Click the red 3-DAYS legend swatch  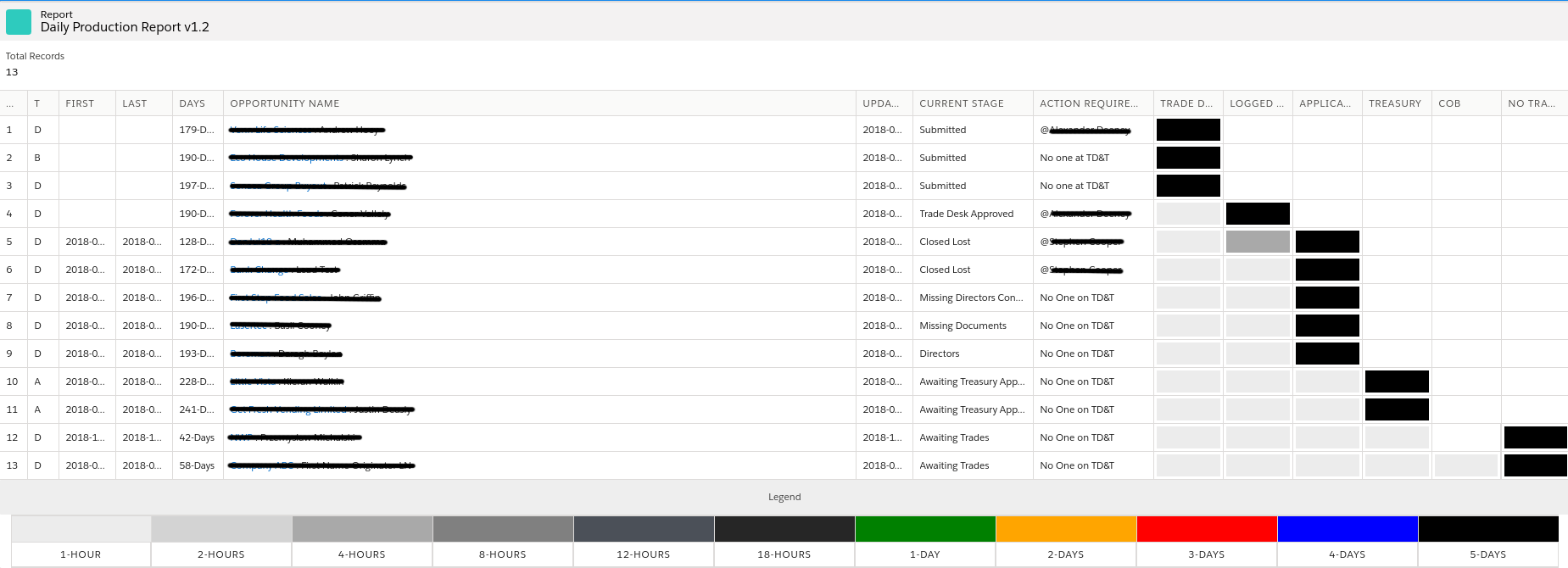point(1207,529)
